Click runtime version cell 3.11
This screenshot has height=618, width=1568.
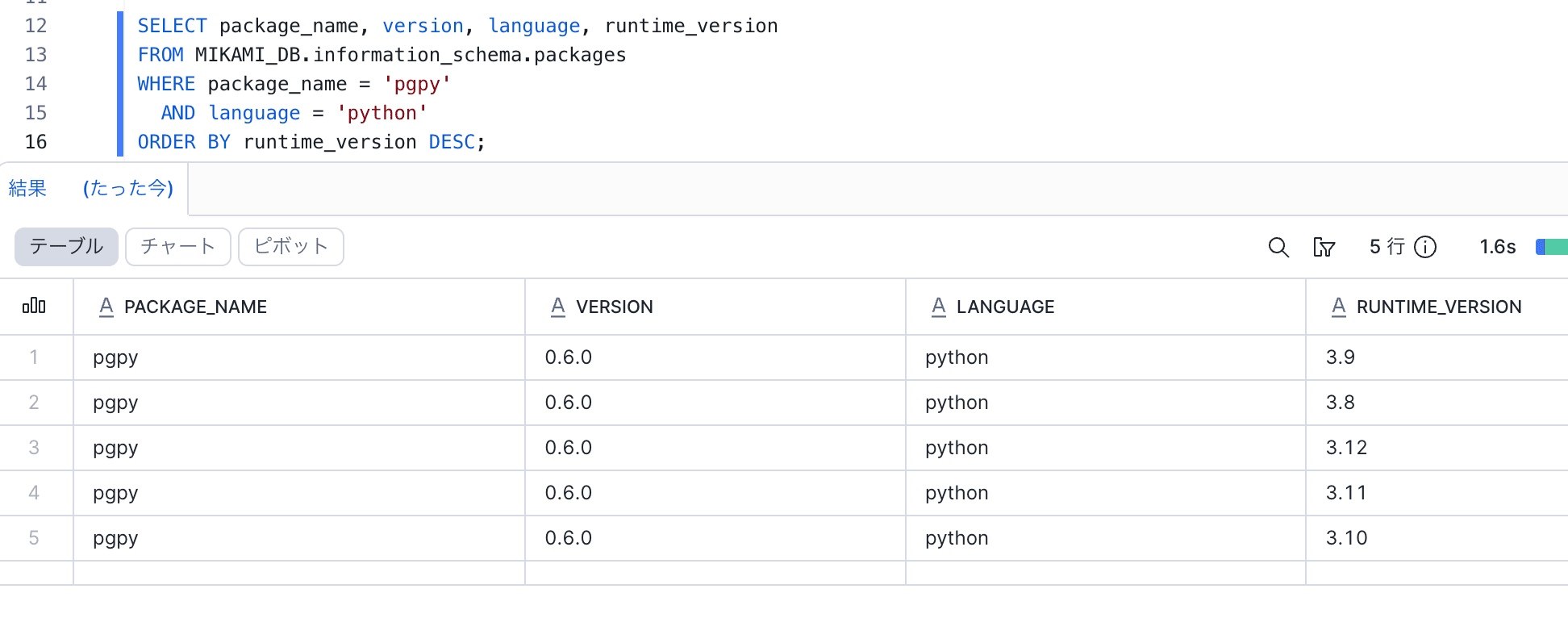(x=1437, y=493)
